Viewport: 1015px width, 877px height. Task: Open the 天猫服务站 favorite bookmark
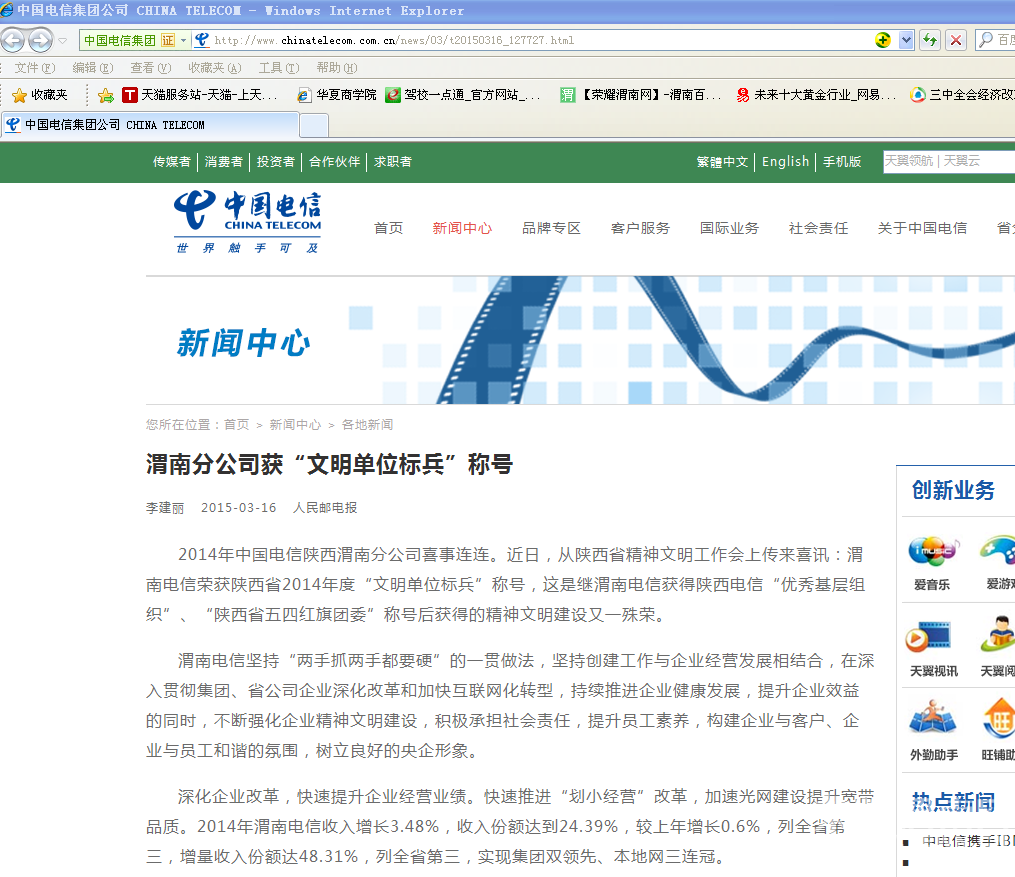click(201, 95)
